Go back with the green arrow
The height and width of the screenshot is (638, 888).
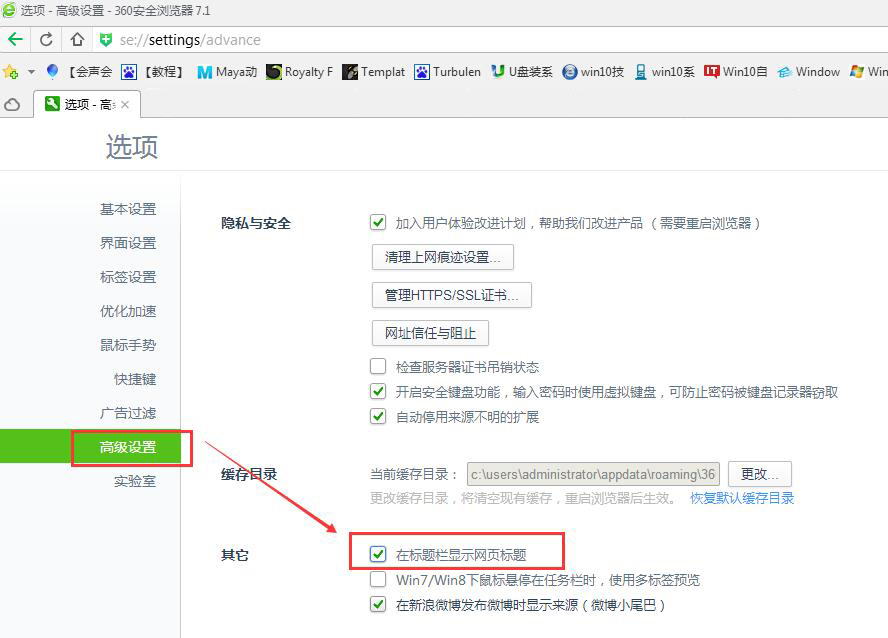pyautogui.click(x=15, y=40)
